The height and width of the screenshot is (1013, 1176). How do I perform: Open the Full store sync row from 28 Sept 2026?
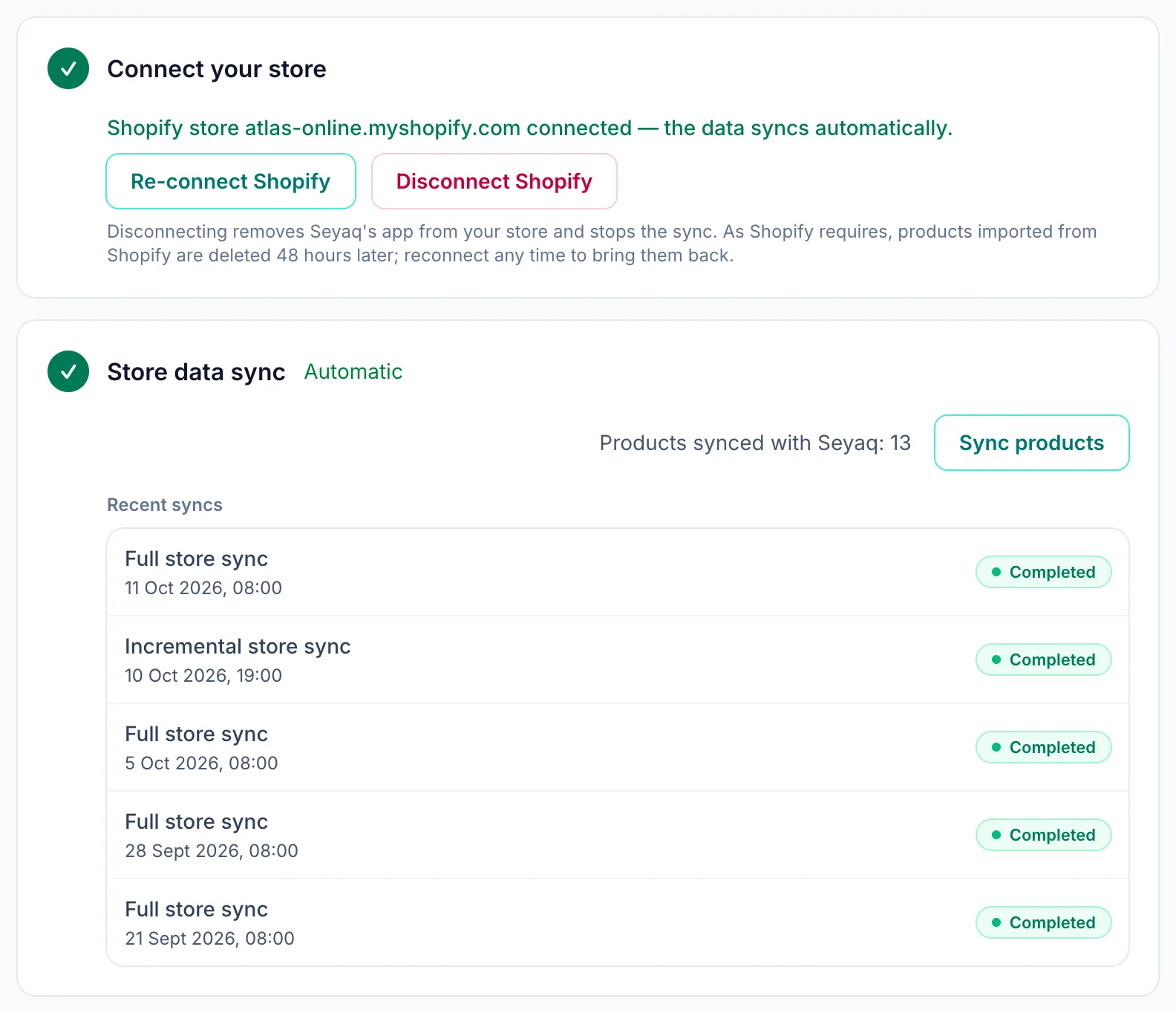coord(618,835)
